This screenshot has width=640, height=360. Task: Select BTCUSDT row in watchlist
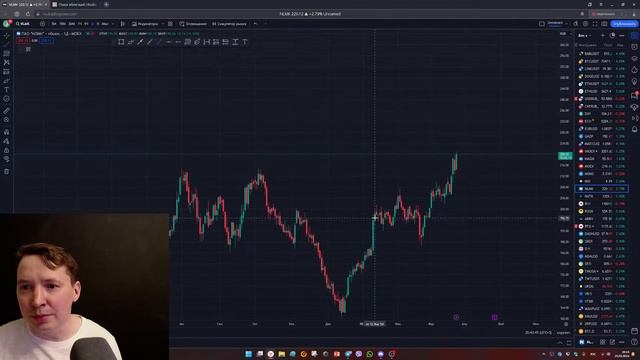click(x=602, y=61)
